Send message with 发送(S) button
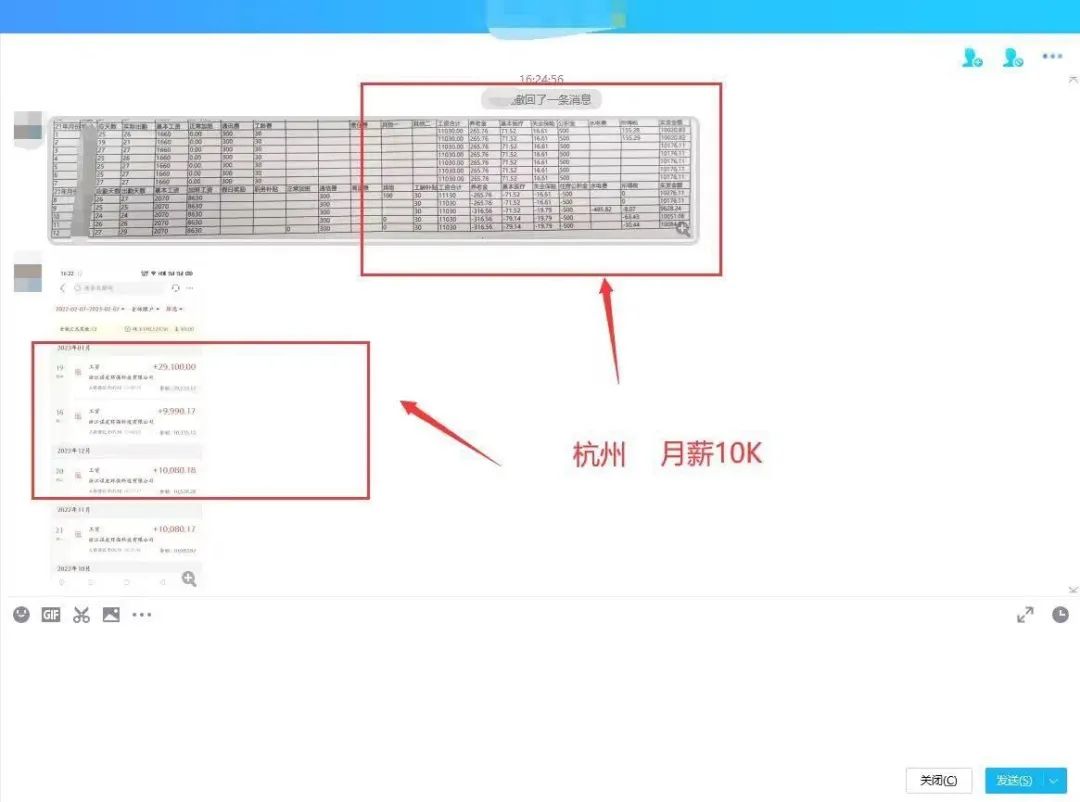 coord(1014,780)
